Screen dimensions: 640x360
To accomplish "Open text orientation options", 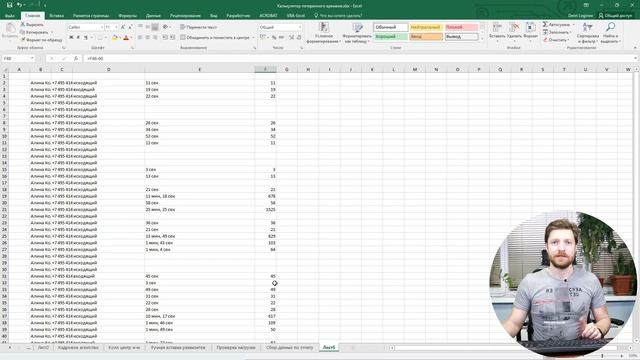I will click(166, 27).
